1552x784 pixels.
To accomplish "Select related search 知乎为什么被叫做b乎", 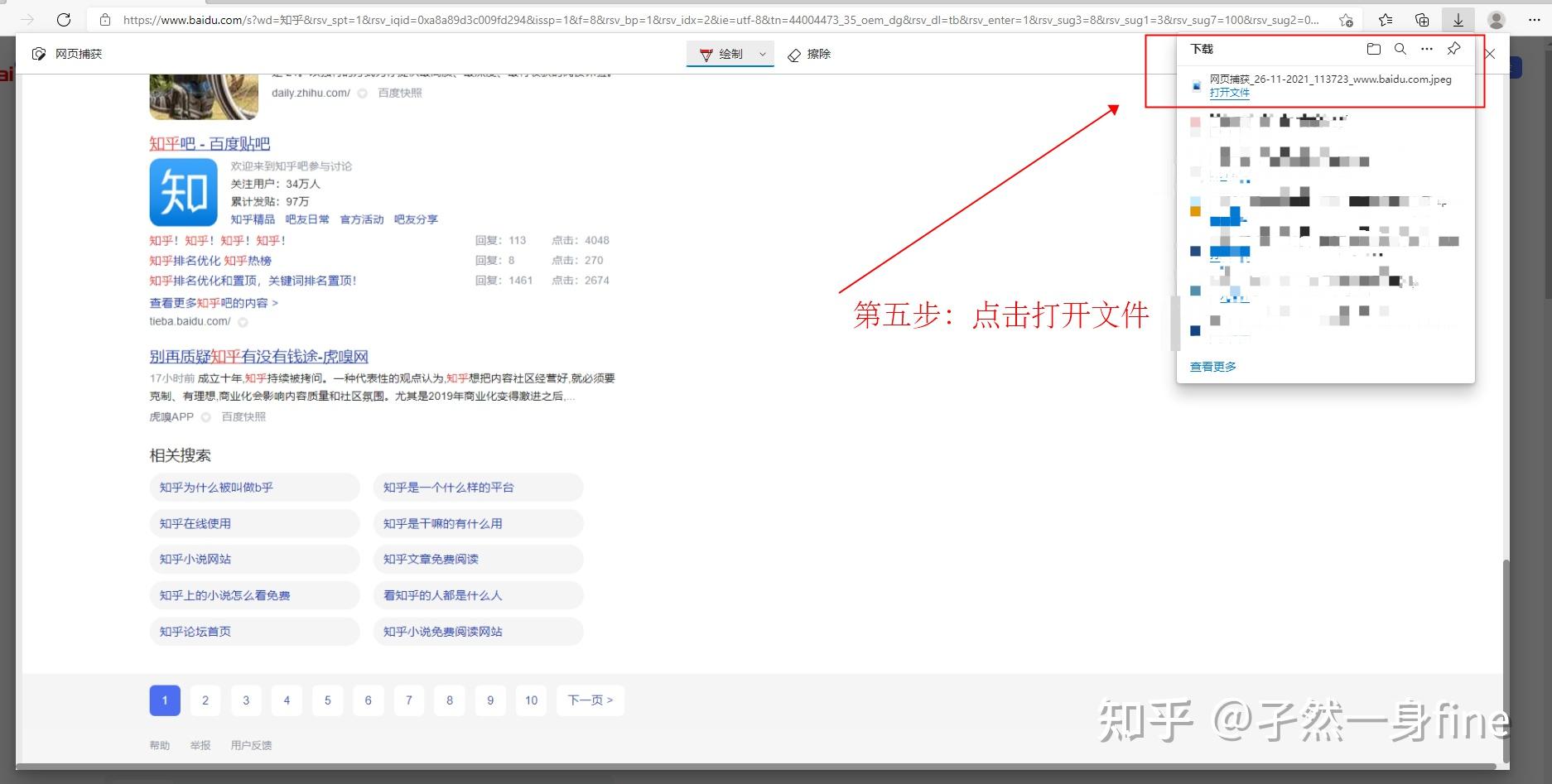I will [254, 488].
